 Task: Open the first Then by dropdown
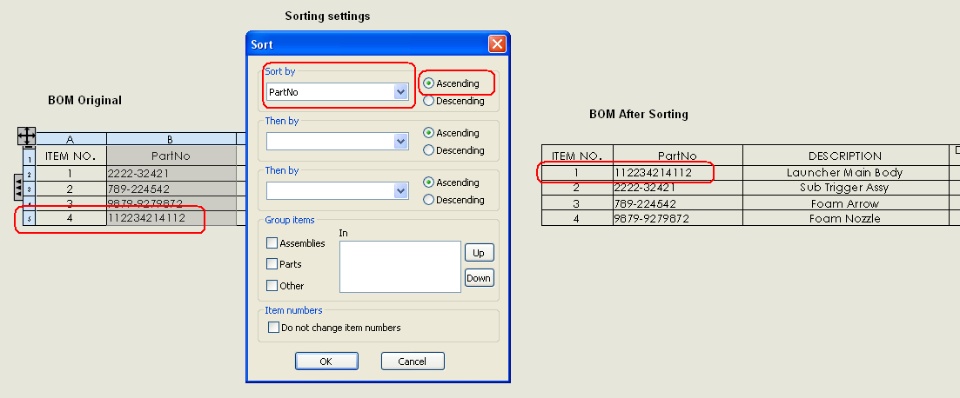pos(401,141)
